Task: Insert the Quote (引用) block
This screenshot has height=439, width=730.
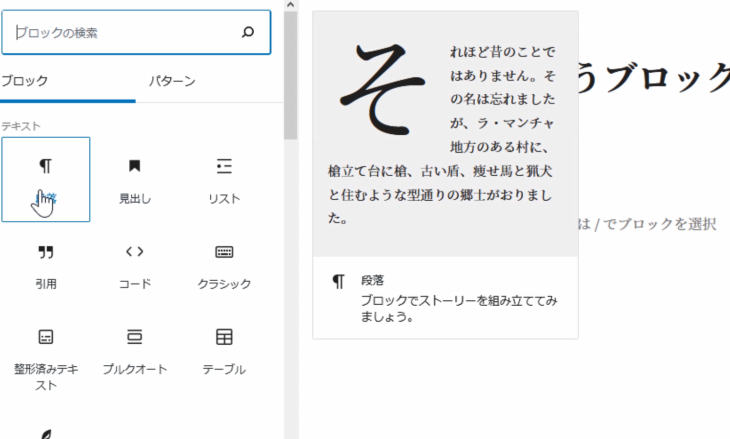Action: pyautogui.click(x=46, y=265)
